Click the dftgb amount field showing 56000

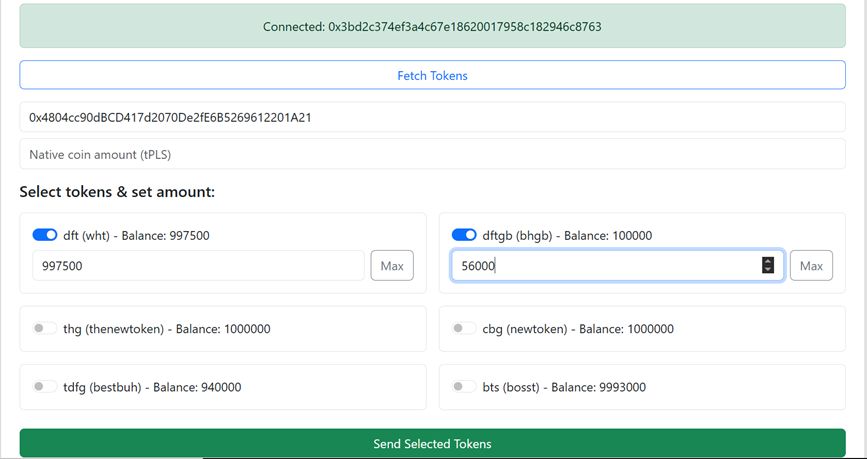[x=618, y=265]
